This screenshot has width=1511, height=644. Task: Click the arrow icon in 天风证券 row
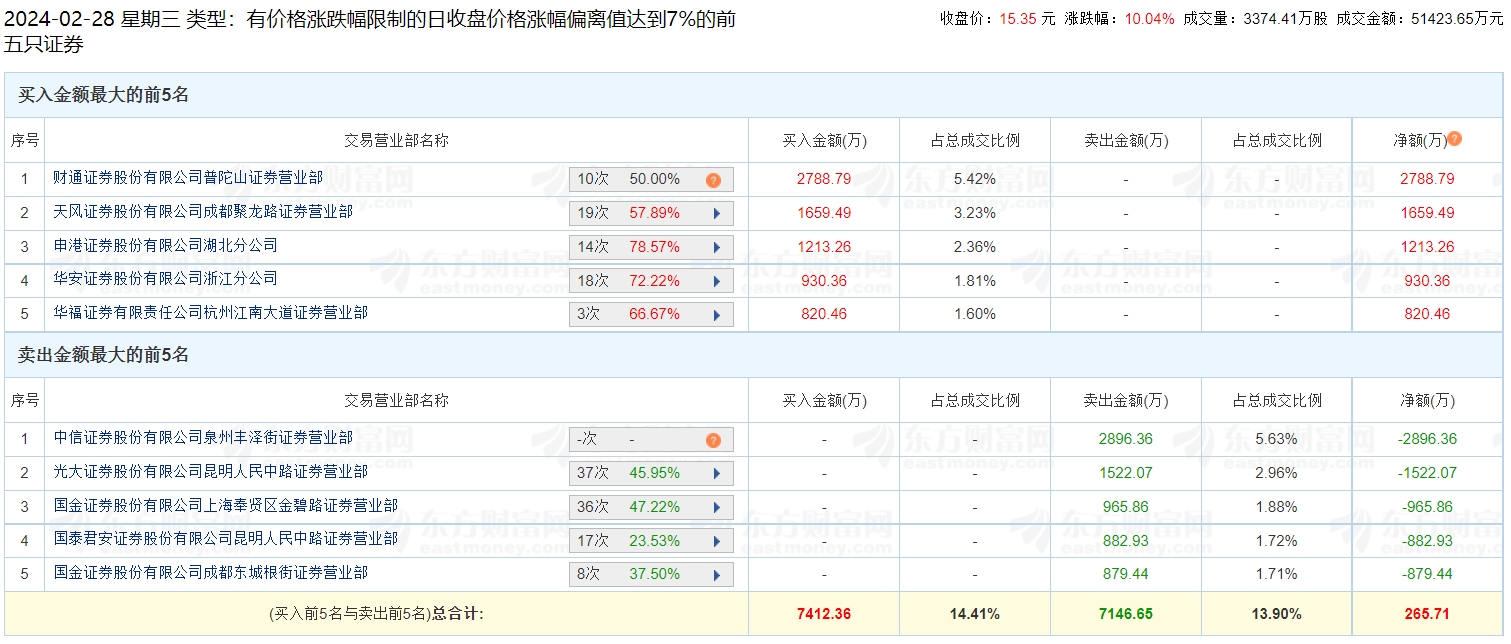point(716,213)
